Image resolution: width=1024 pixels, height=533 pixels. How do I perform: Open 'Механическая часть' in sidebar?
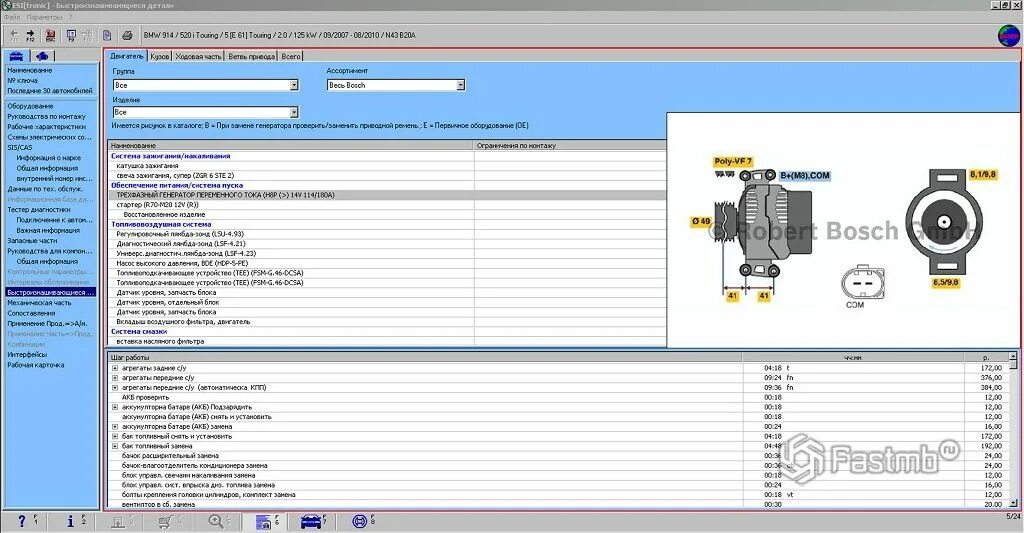[39, 303]
